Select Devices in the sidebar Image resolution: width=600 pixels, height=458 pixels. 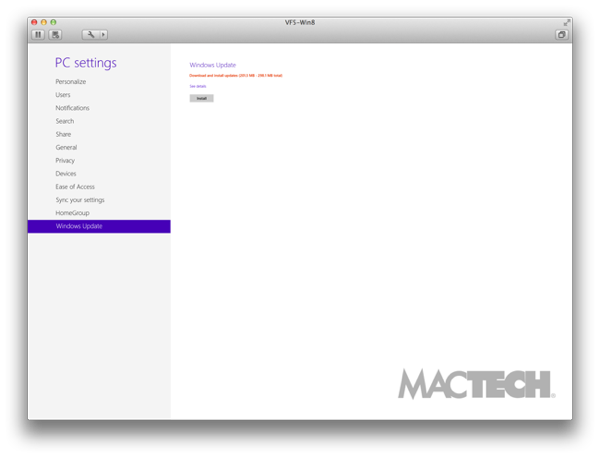pyautogui.click(x=66, y=174)
